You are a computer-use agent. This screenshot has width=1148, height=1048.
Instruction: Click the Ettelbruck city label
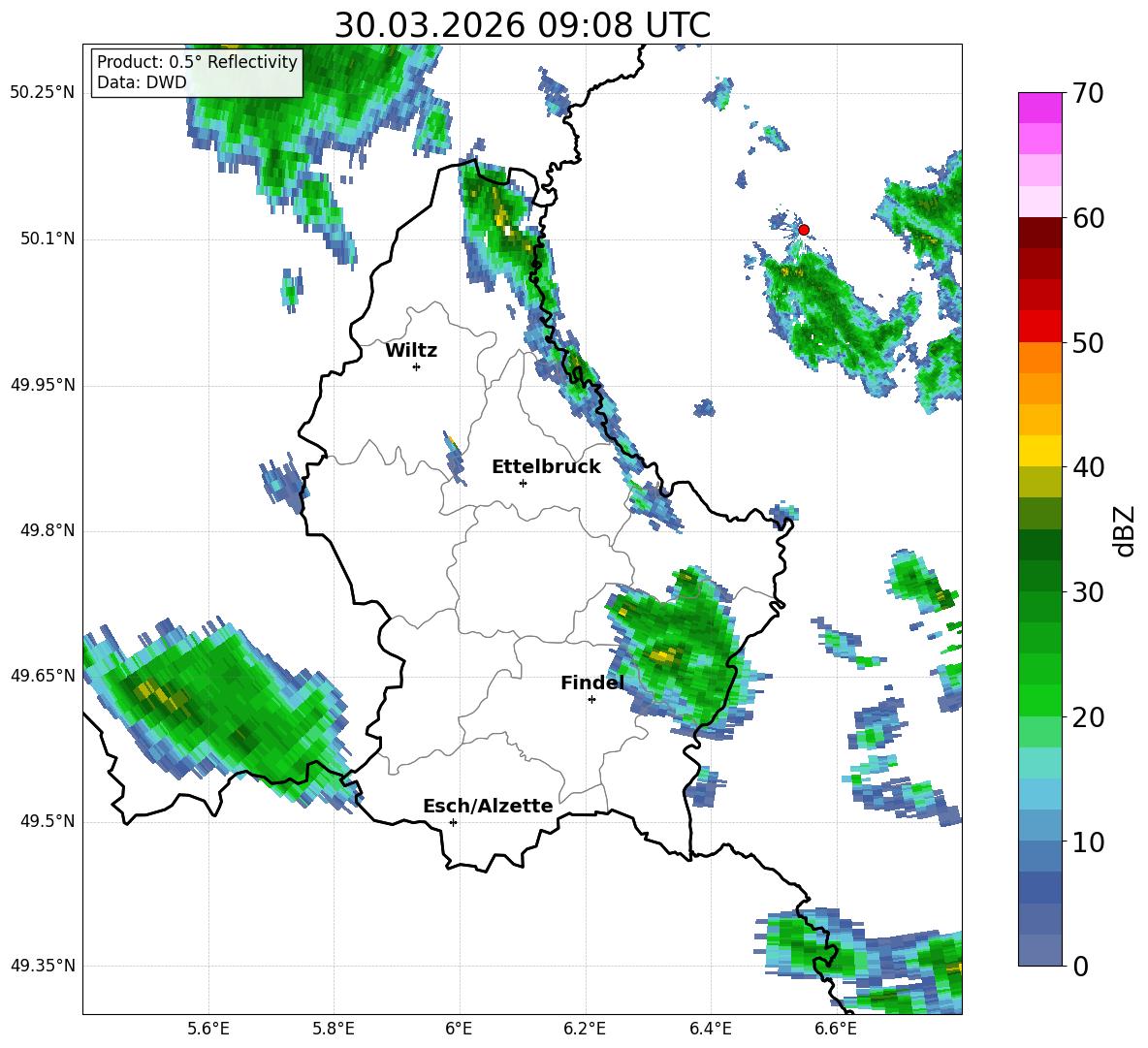point(546,467)
